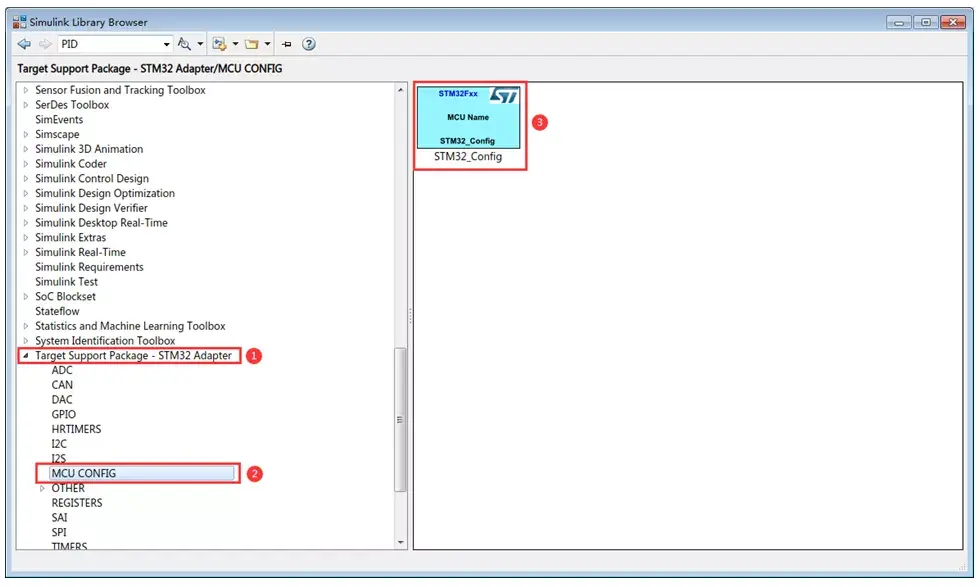Open the CAN sublibrary
This screenshot has width=980, height=587.
[62, 385]
